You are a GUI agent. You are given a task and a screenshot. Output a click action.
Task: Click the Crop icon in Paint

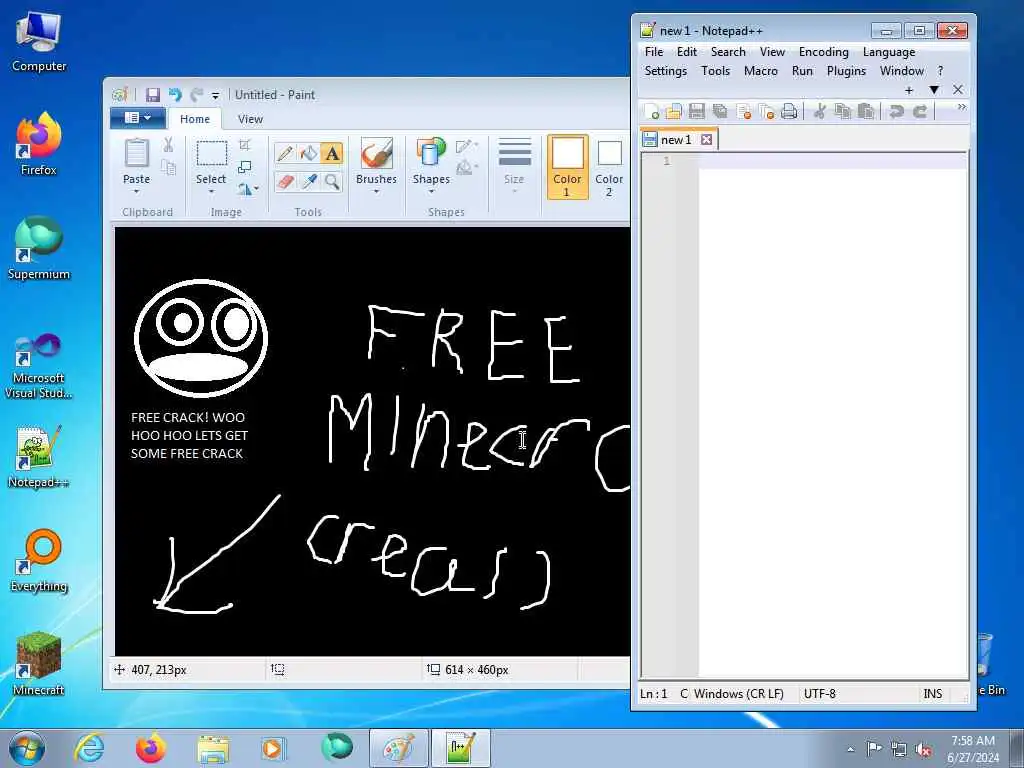coord(245,145)
